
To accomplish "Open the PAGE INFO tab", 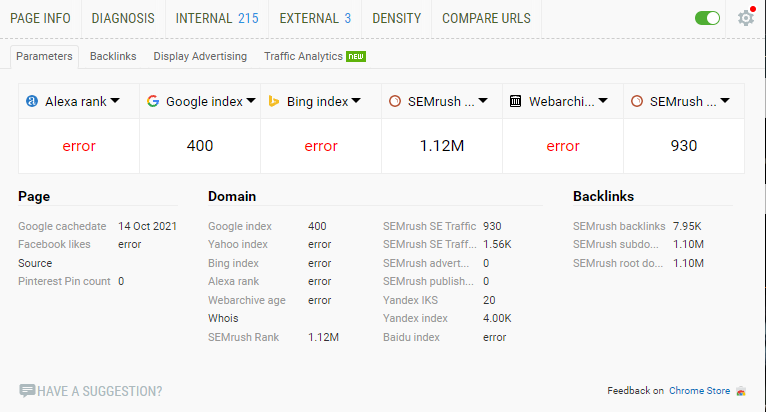I will click(41, 19).
